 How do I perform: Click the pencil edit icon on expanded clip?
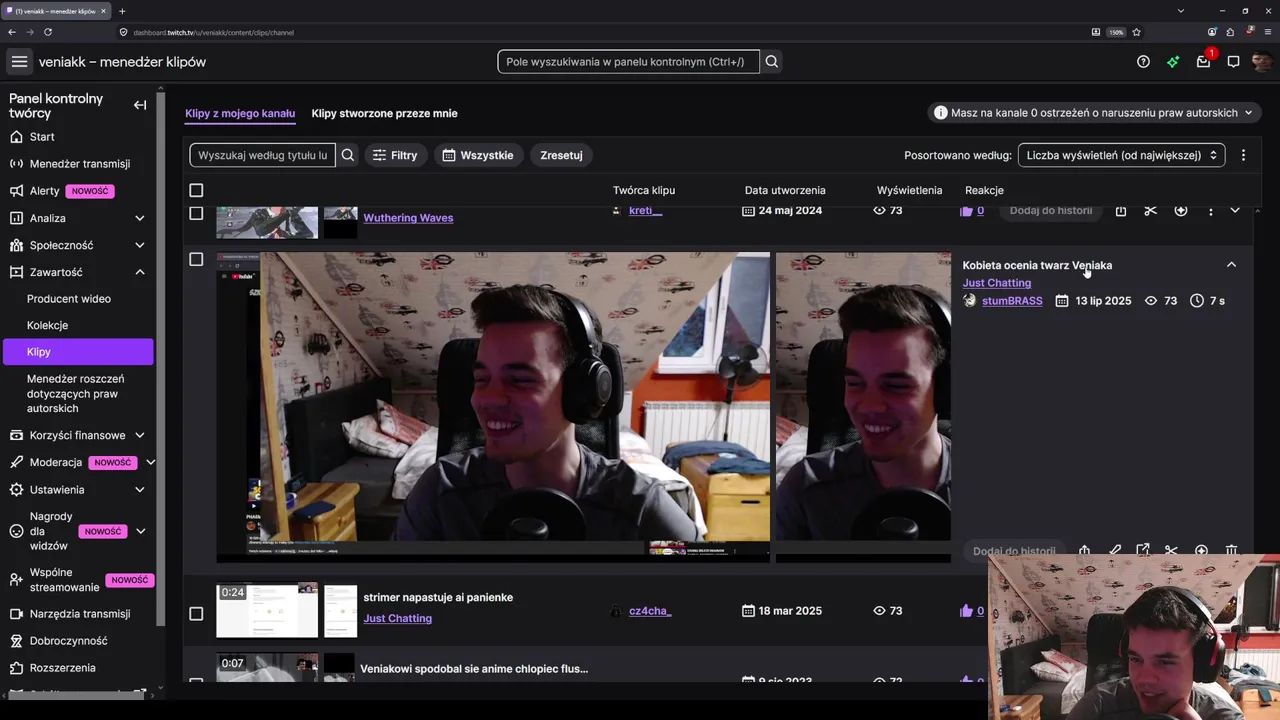pyautogui.click(x=1115, y=551)
